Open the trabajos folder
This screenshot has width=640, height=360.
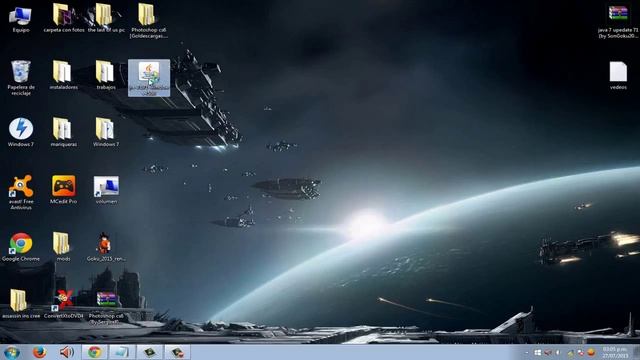tap(106, 75)
